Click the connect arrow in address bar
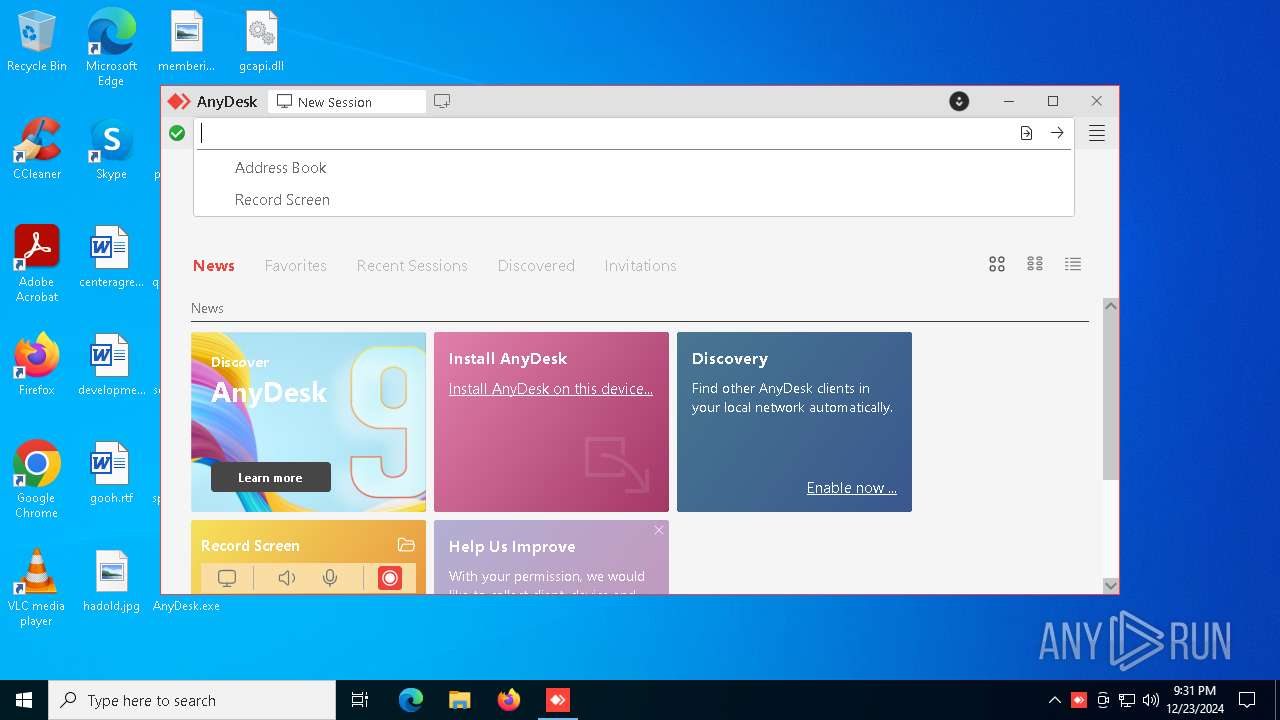Screen dimensions: 1280x720 click(x=1057, y=133)
